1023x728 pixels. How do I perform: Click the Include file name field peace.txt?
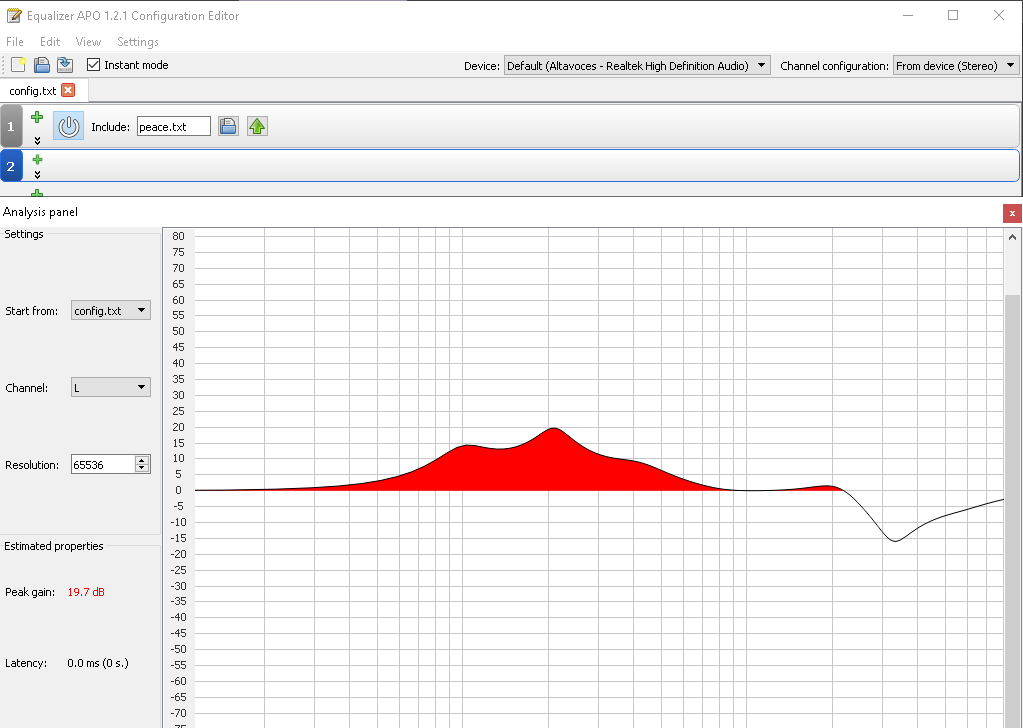[x=174, y=127]
